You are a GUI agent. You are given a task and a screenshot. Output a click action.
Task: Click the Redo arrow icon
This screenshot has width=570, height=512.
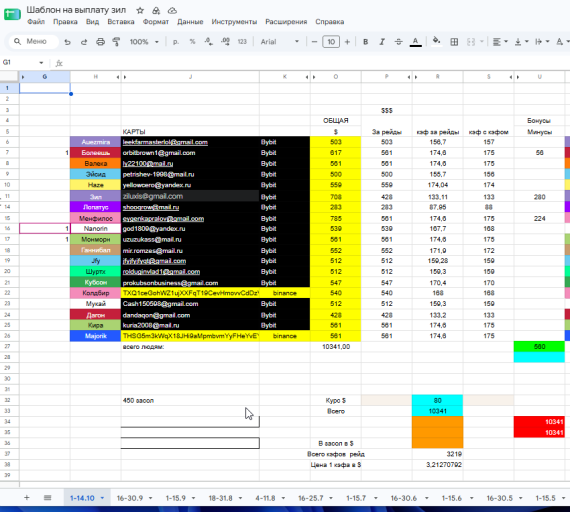pos(84,42)
